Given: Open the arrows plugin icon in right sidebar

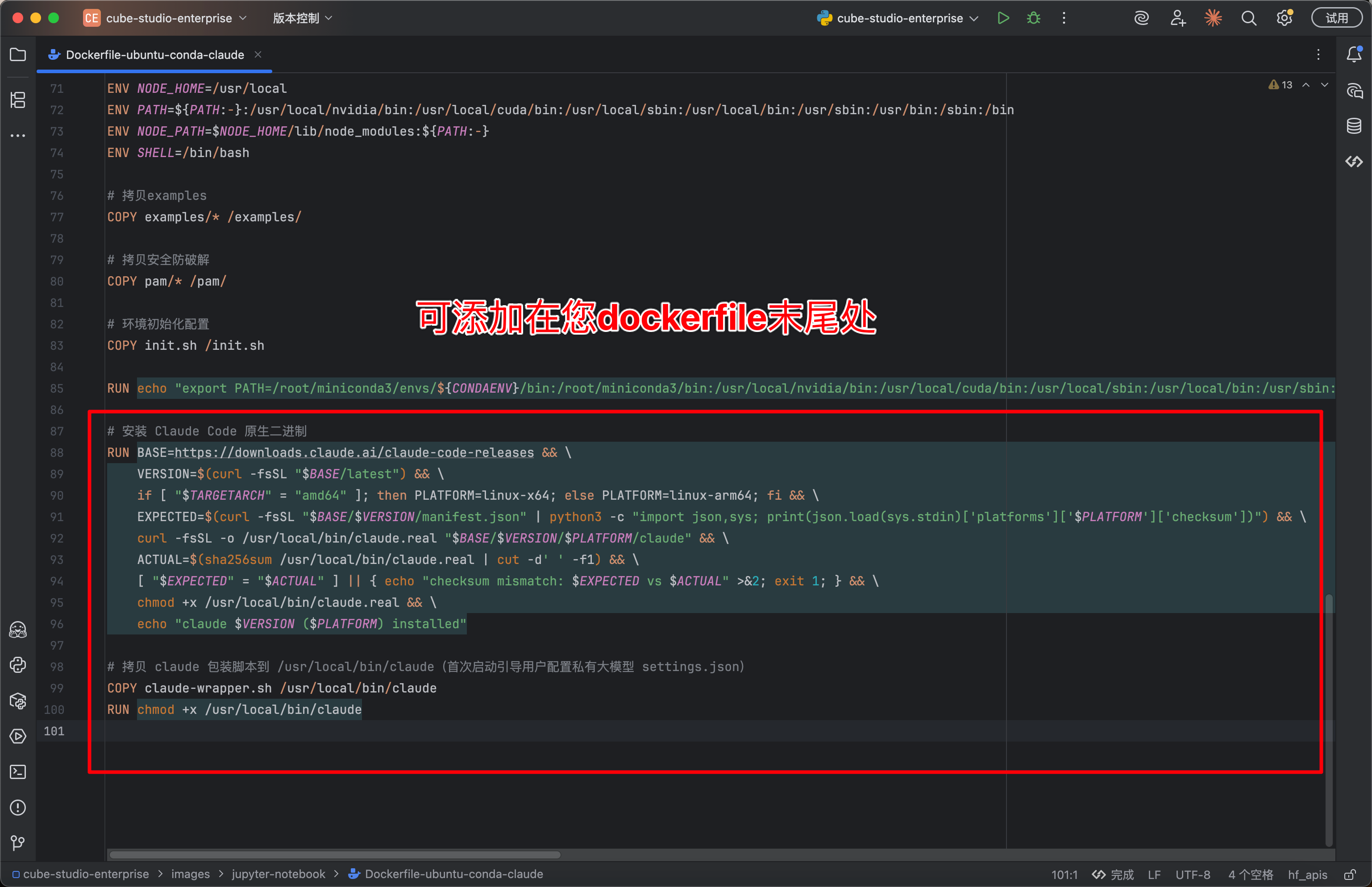Looking at the screenshot, I should pyautogui.click(x=1354, y=162).
